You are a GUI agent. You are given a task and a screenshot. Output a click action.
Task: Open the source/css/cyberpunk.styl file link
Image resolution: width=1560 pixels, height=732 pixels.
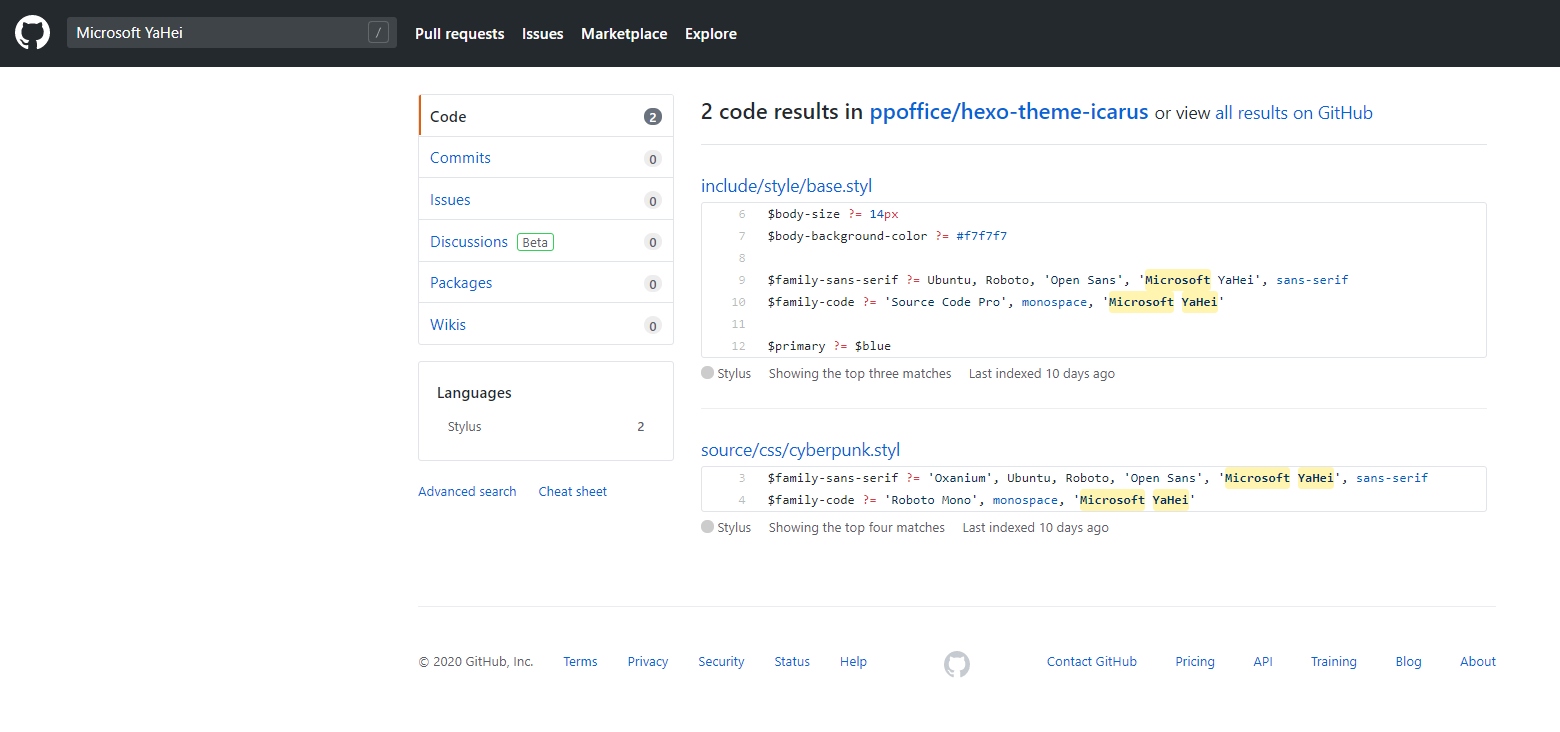click(x=800, y=450)
